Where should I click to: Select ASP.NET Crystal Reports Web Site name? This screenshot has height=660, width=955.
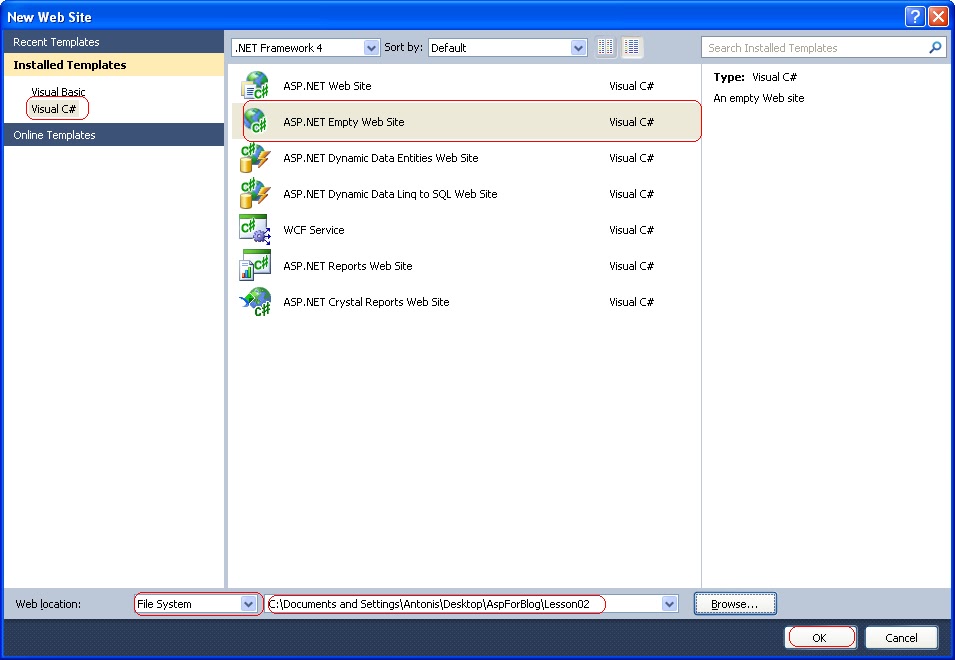point(366,301)
